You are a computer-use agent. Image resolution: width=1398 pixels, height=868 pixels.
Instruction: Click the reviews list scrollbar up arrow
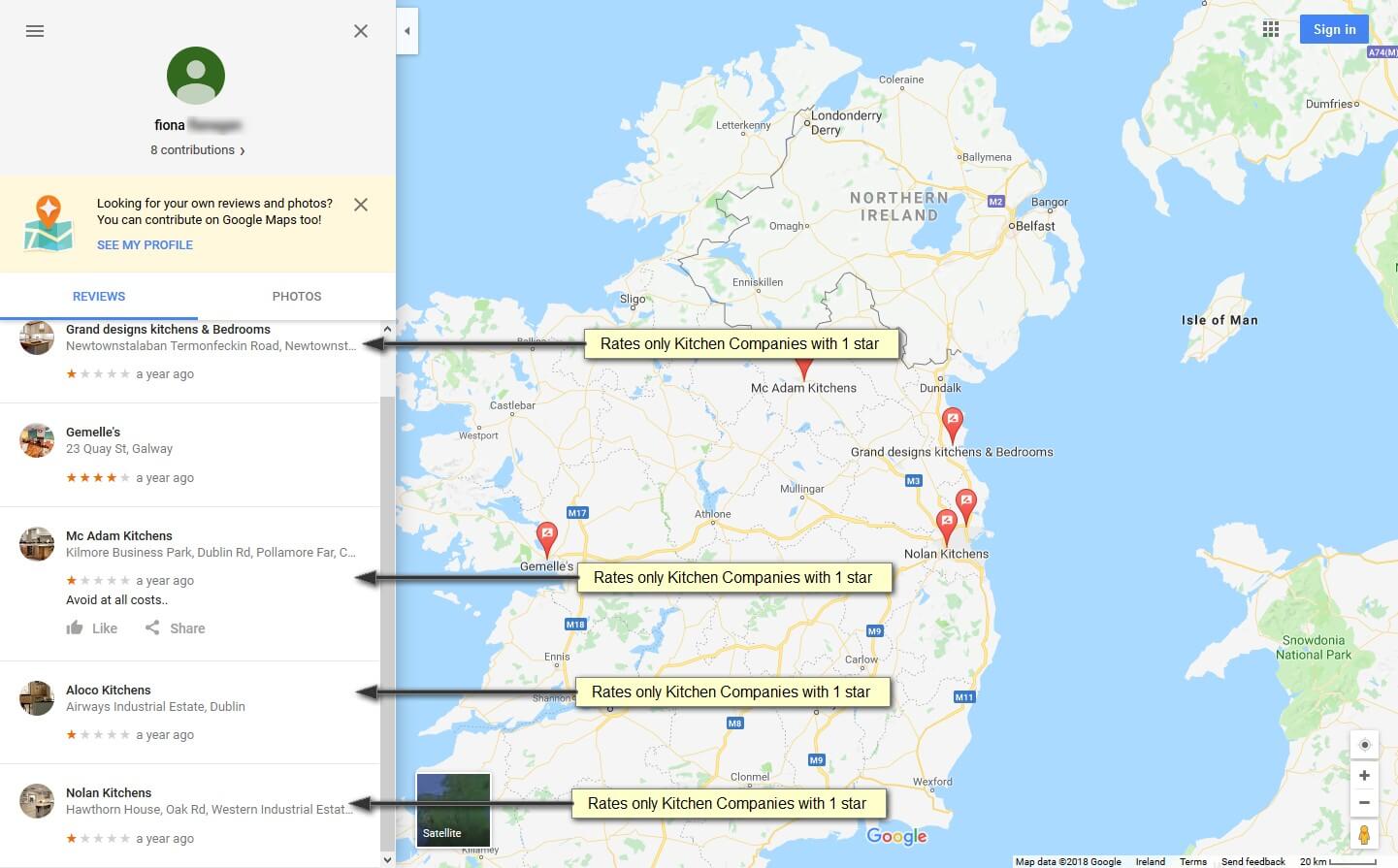(x=387, y=330)
